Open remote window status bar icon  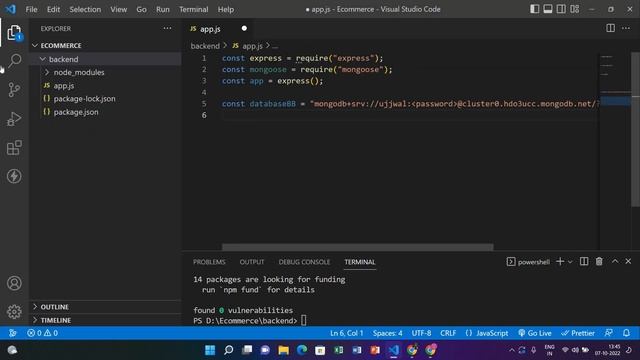point(12,333)
